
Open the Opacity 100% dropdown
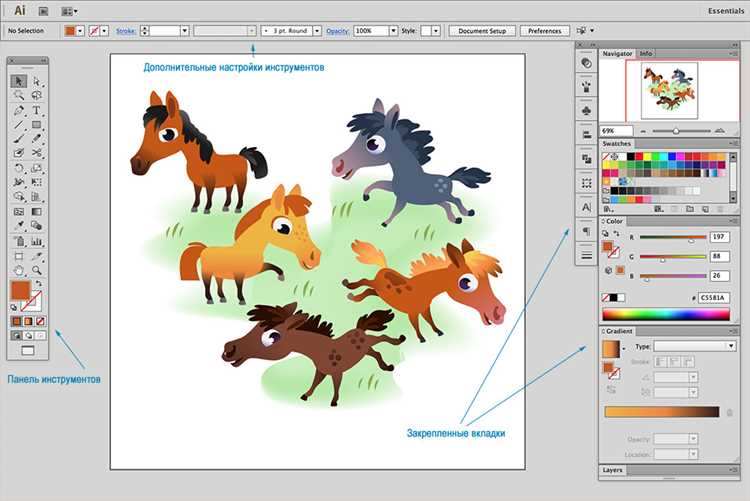pyautogui.click(x=393, y=31)
